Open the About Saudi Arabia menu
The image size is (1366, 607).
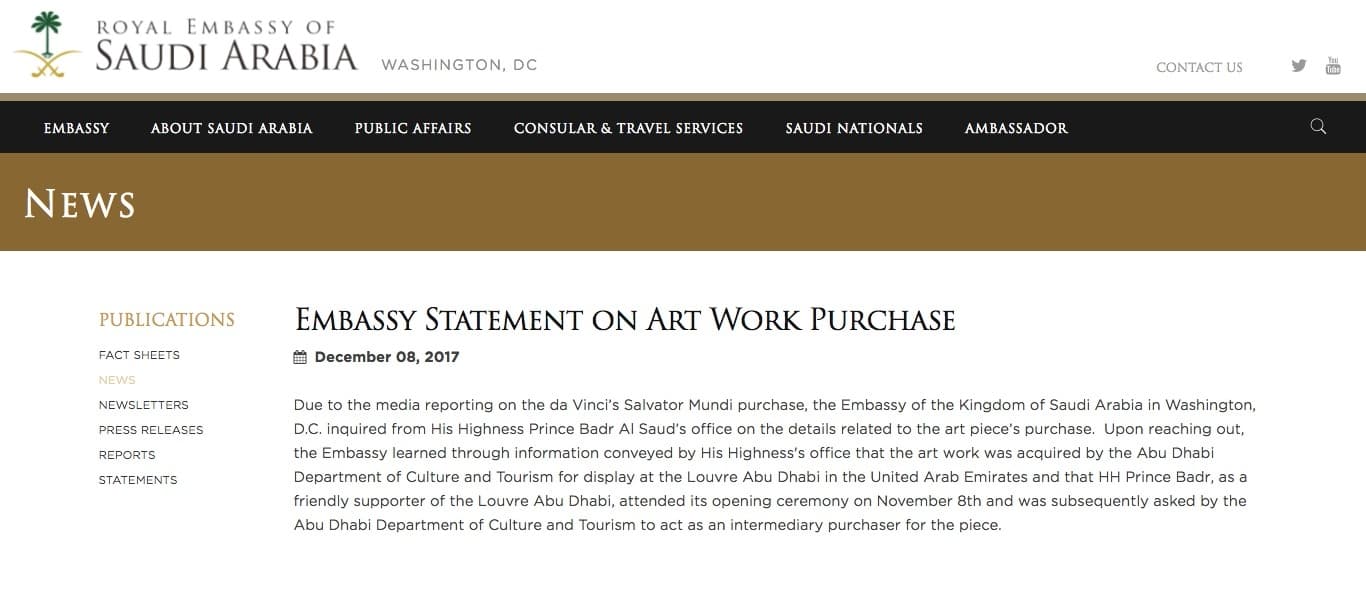[x=232, y=128]
